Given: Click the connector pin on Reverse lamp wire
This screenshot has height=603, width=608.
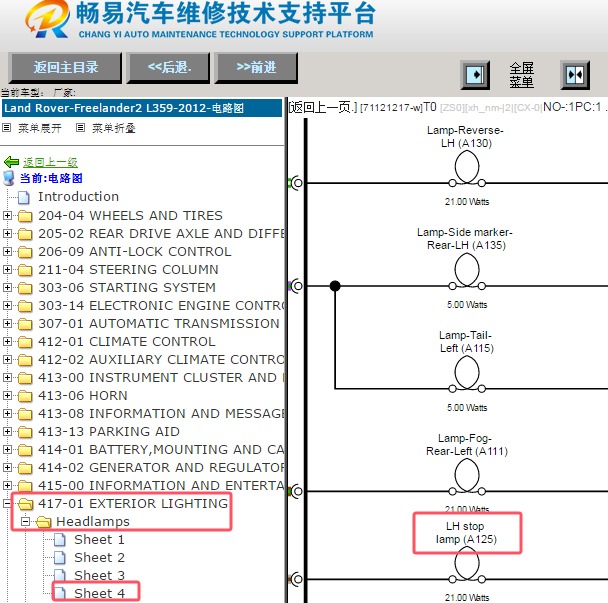Looking at the screenshot, I should [296, 183].
